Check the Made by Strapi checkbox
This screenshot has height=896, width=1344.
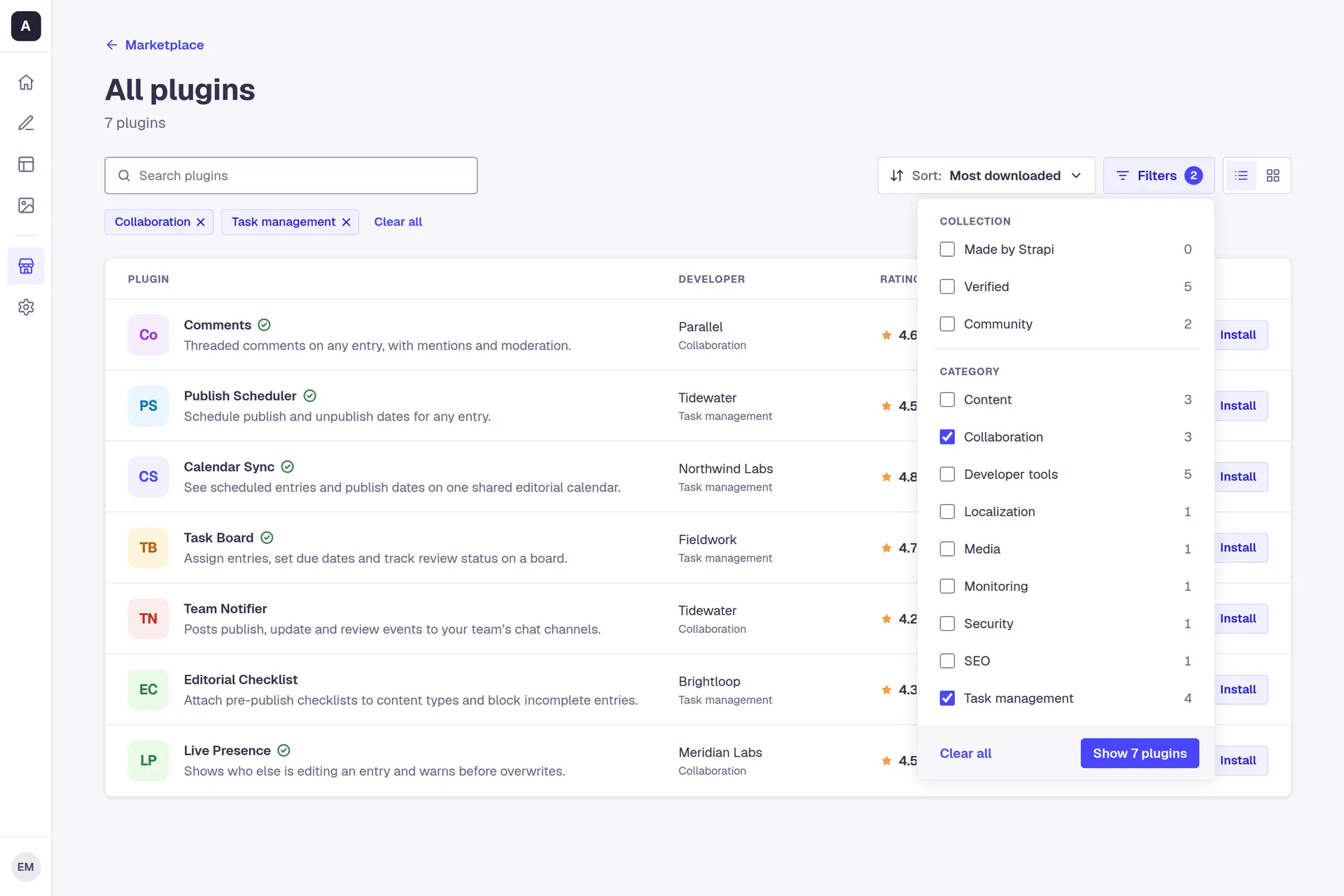(x=947, y=249)
